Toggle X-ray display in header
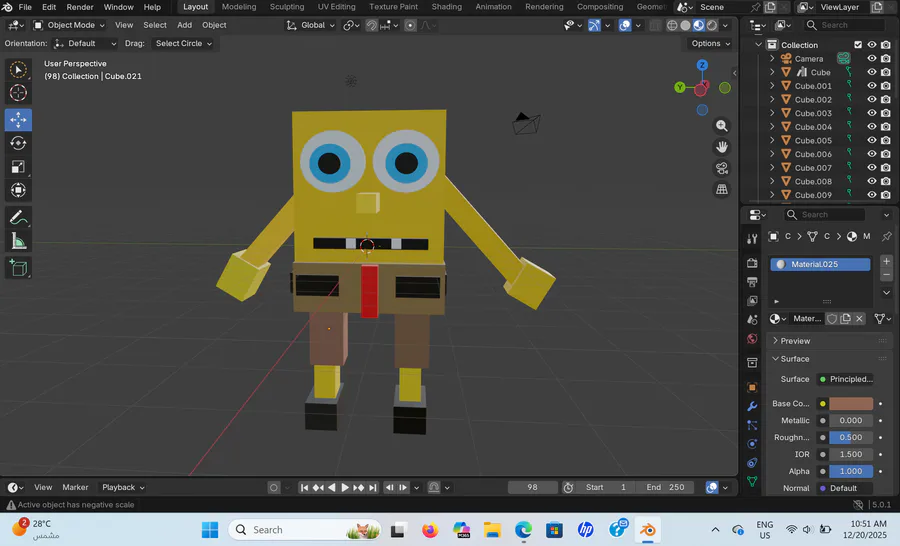 pyautogui.click(x=655, y=25)
